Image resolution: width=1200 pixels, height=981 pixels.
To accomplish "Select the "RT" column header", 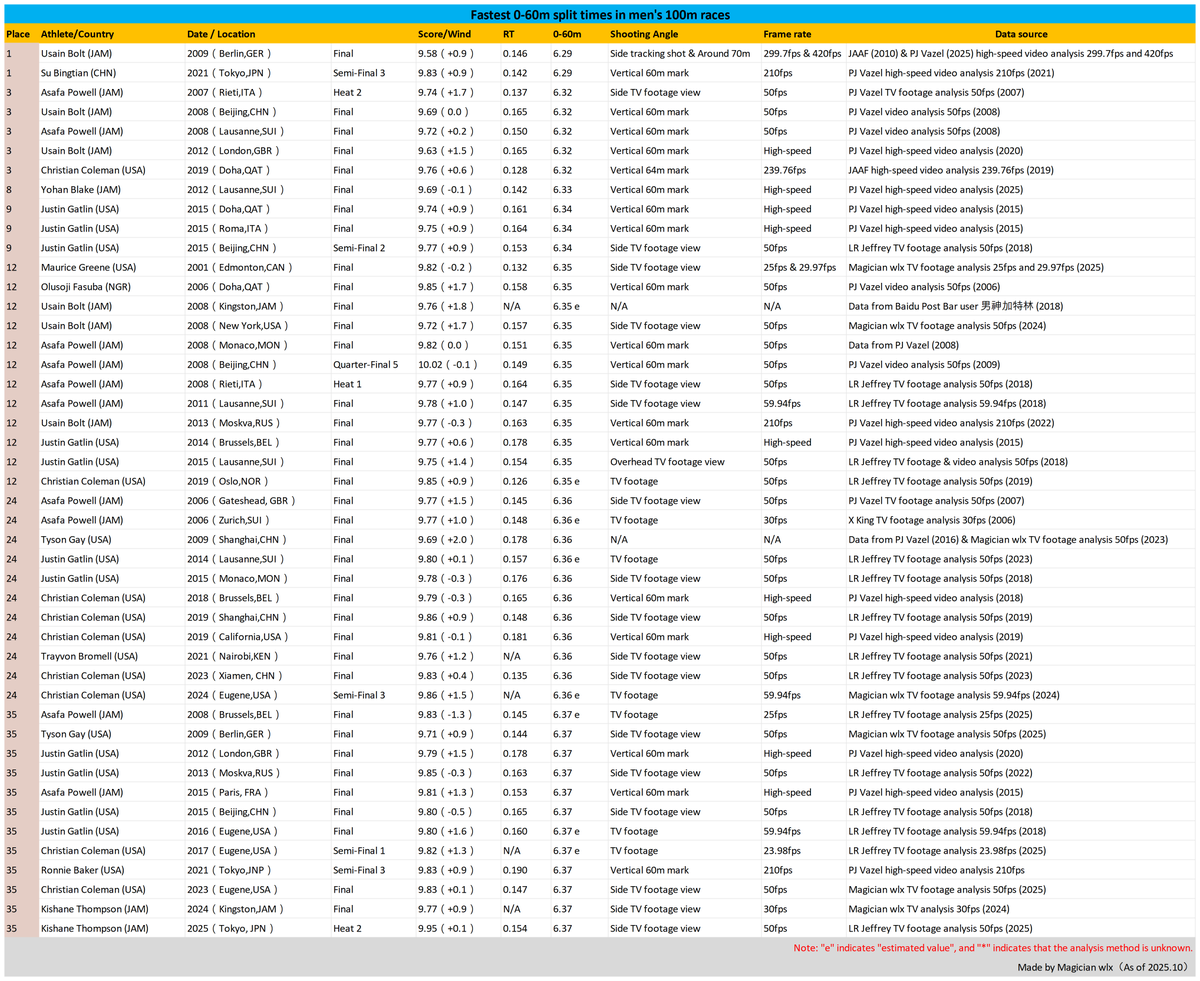I will coord(509,34).
